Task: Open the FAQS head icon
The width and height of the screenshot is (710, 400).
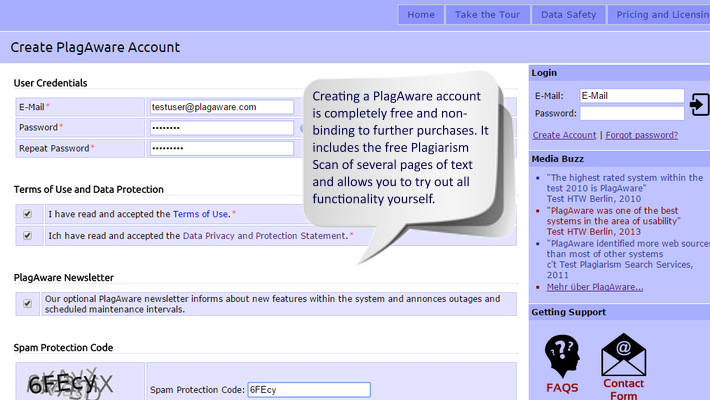Action: [562, 357]
